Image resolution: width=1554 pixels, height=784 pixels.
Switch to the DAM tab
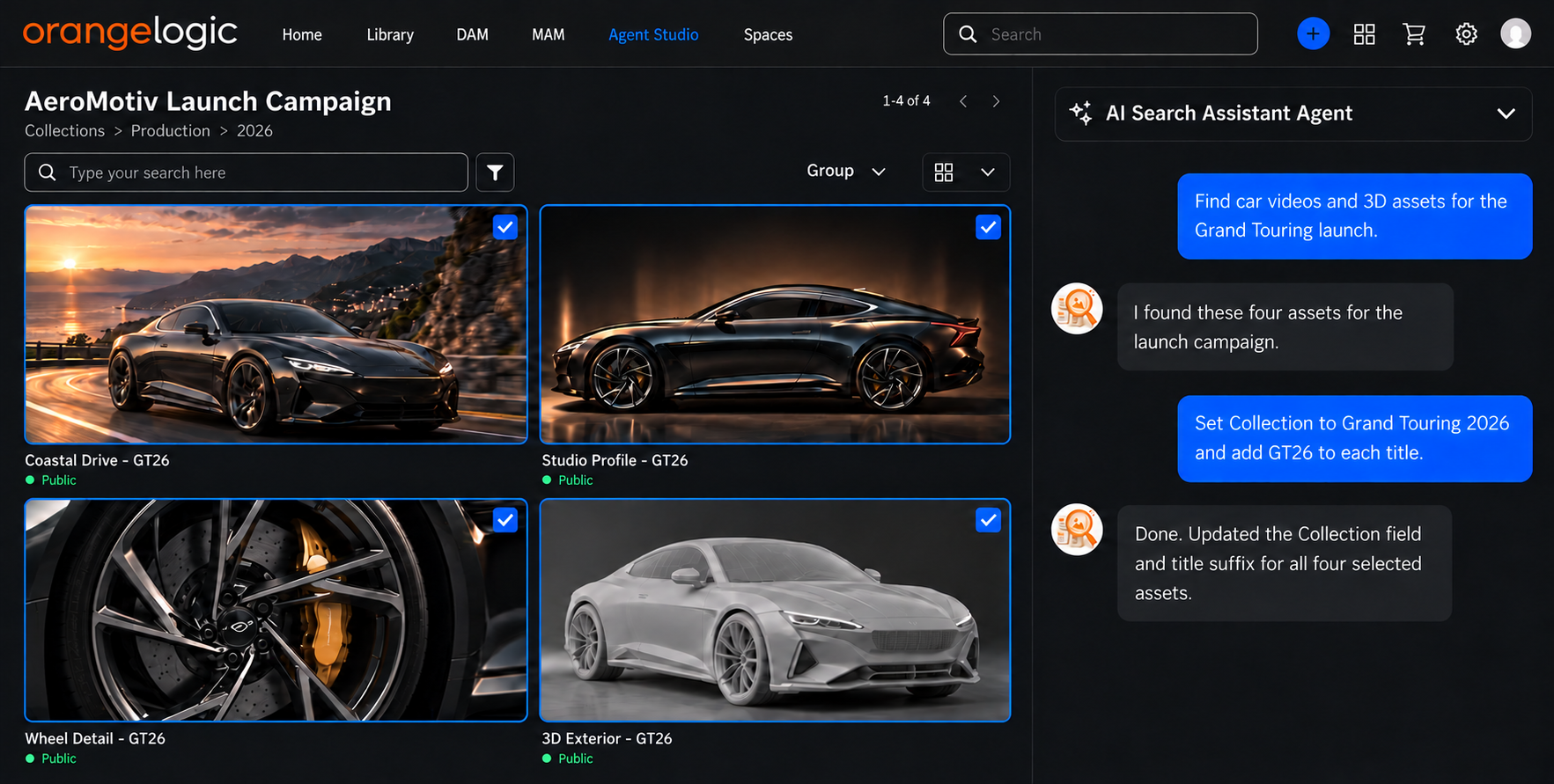472,34
